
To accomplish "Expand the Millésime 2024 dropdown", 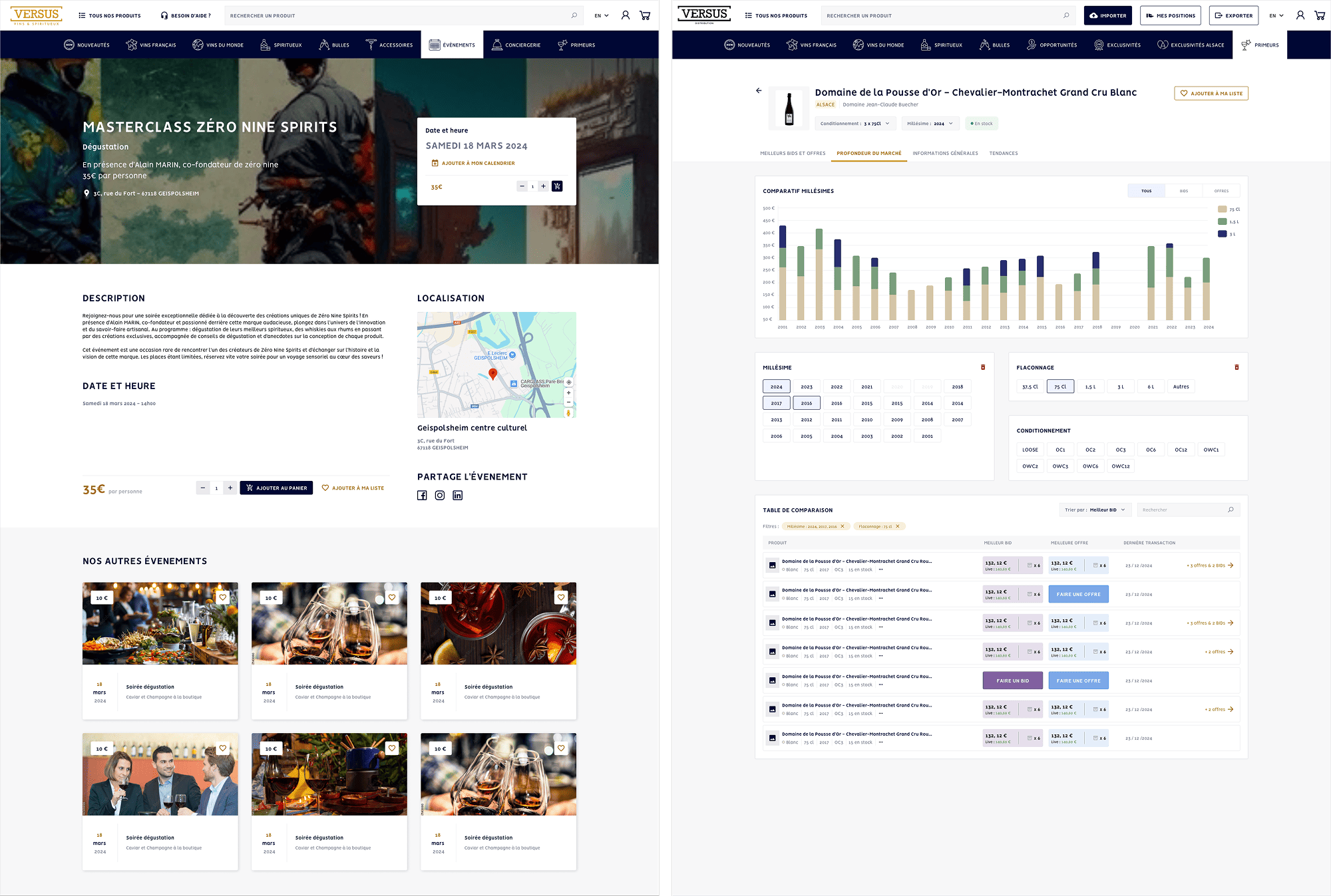I will coord(930,124).
